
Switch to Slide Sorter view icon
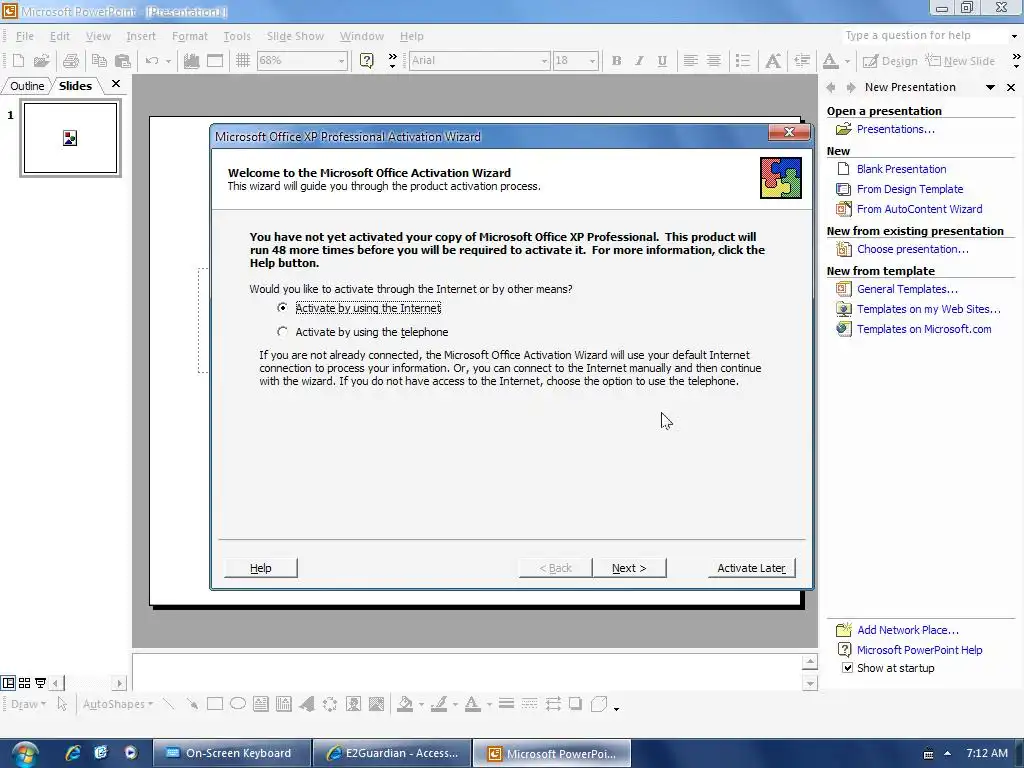(x=24, y=683)
